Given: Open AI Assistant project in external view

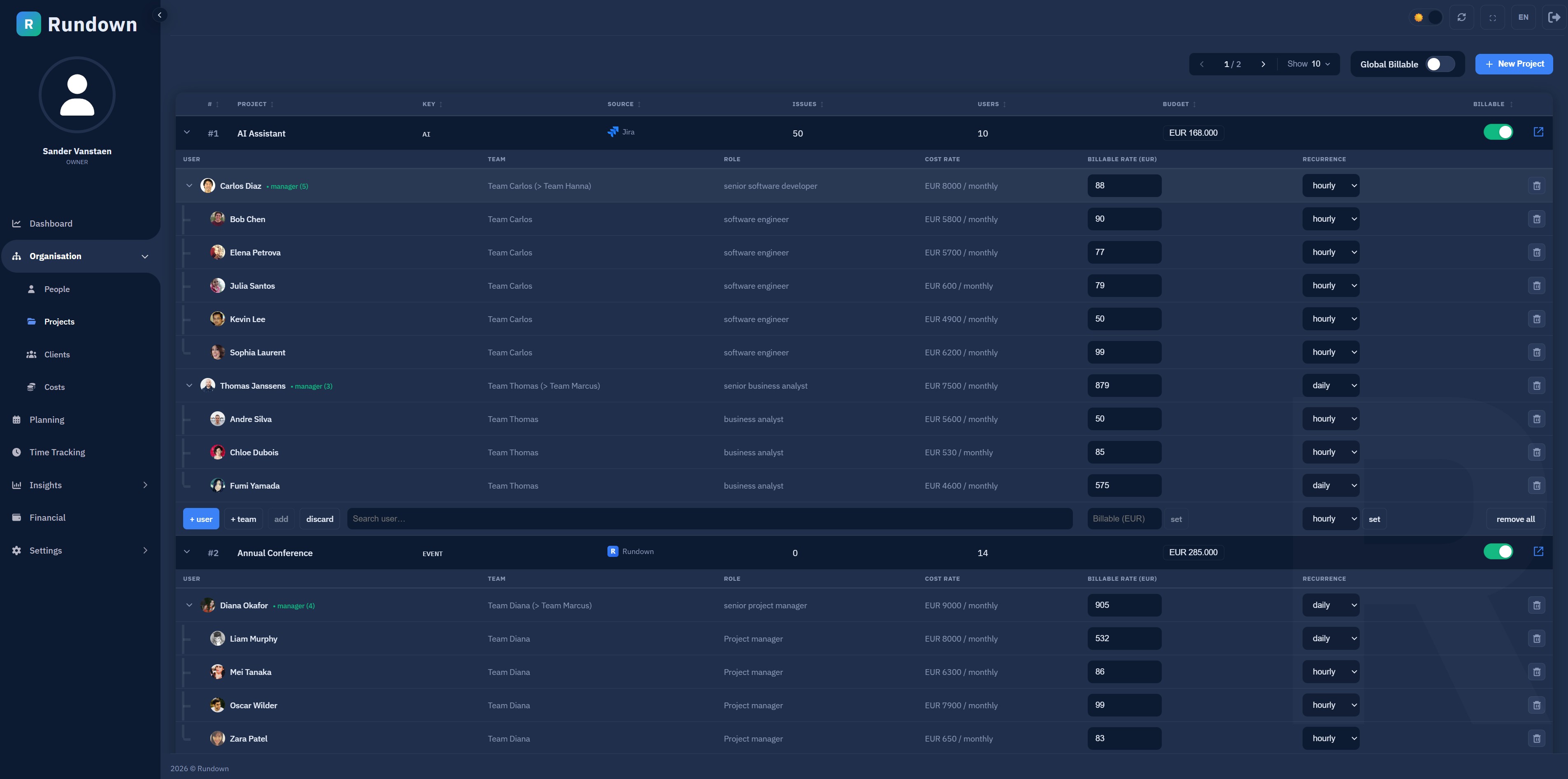Looking at the screenshot, I should 1538,132.
